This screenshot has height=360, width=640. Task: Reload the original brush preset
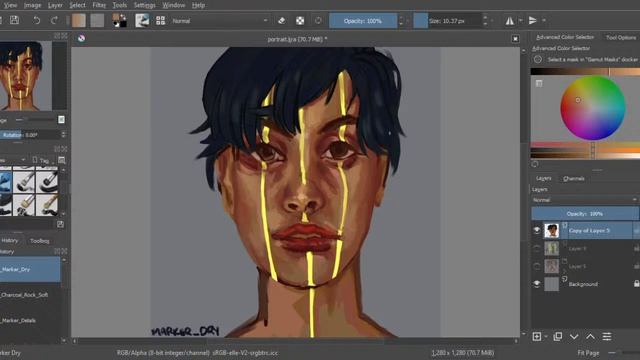(318, 20)
